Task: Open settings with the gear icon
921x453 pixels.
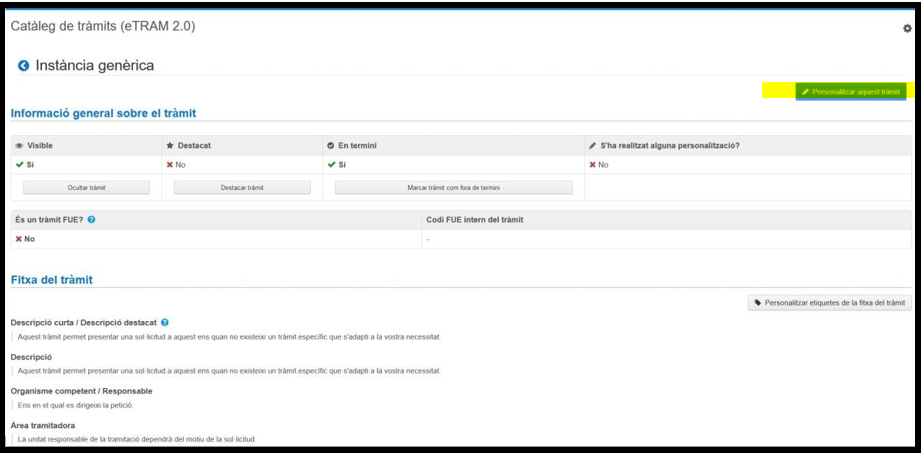Action: (907, 30)
